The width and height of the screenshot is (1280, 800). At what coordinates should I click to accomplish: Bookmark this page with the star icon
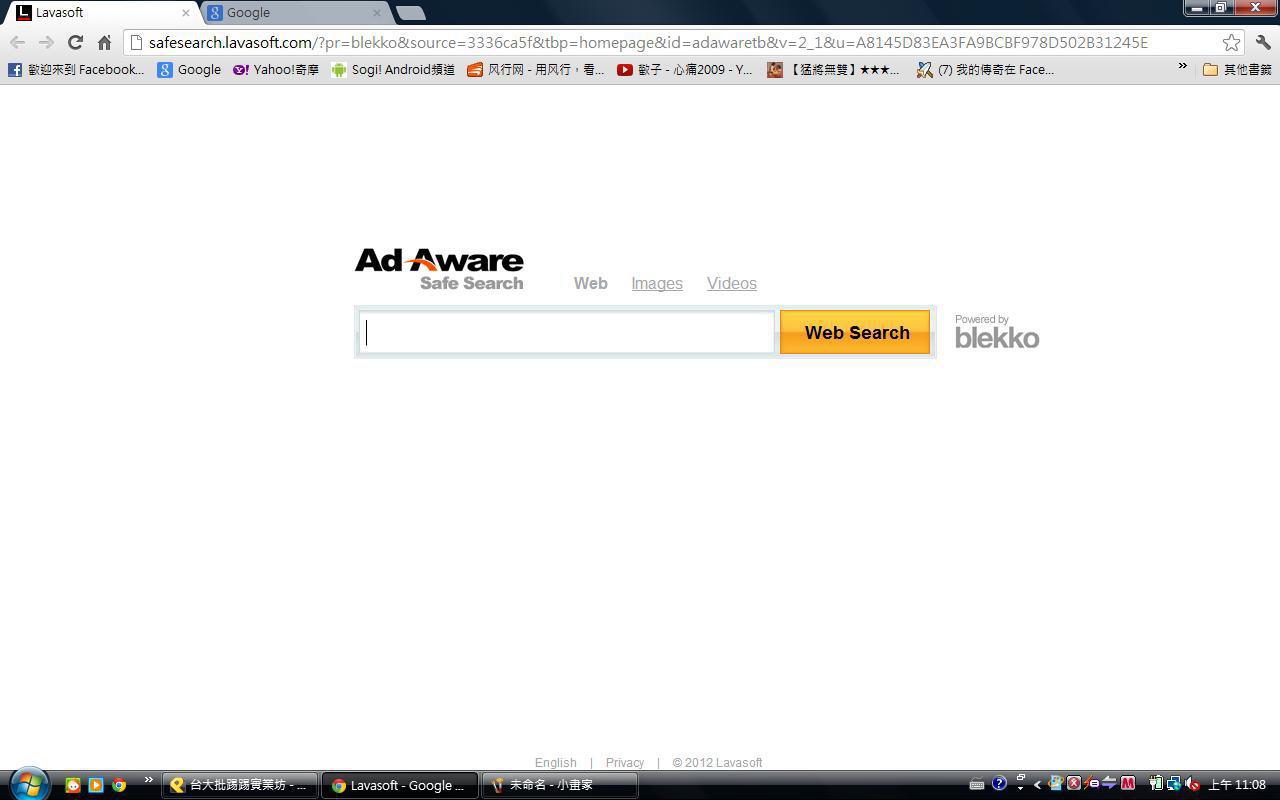pyautogui.click(x=1231, y=42)
